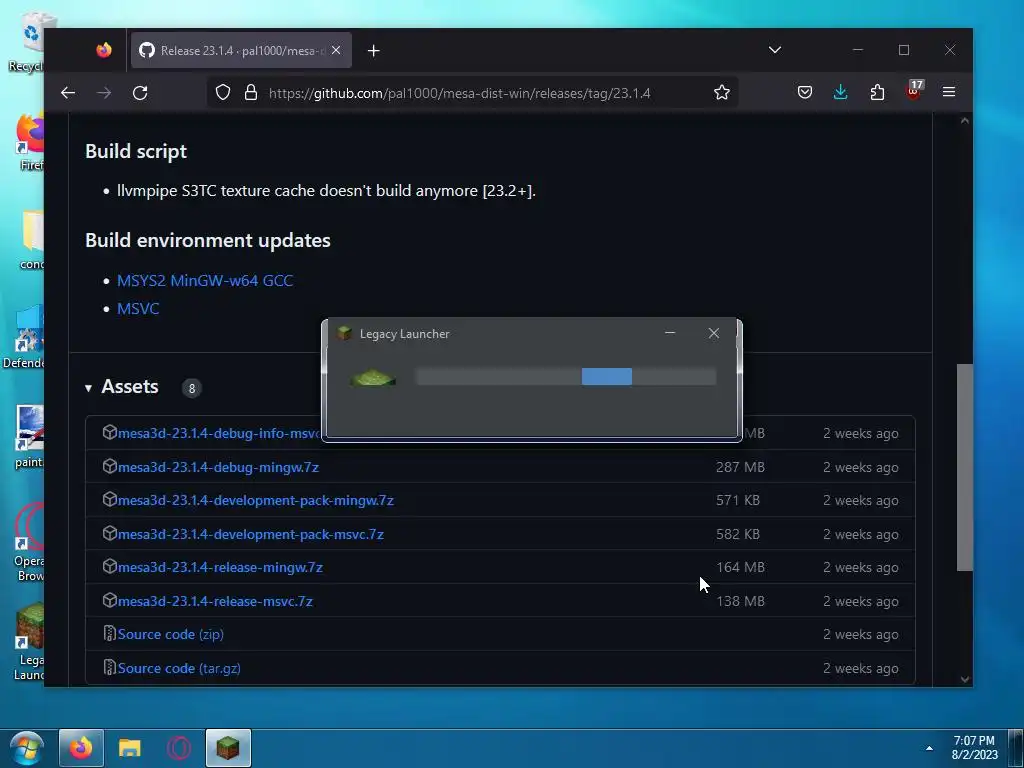Click the package icon beside debug-mingw.7z

click(x=109, y=466)
